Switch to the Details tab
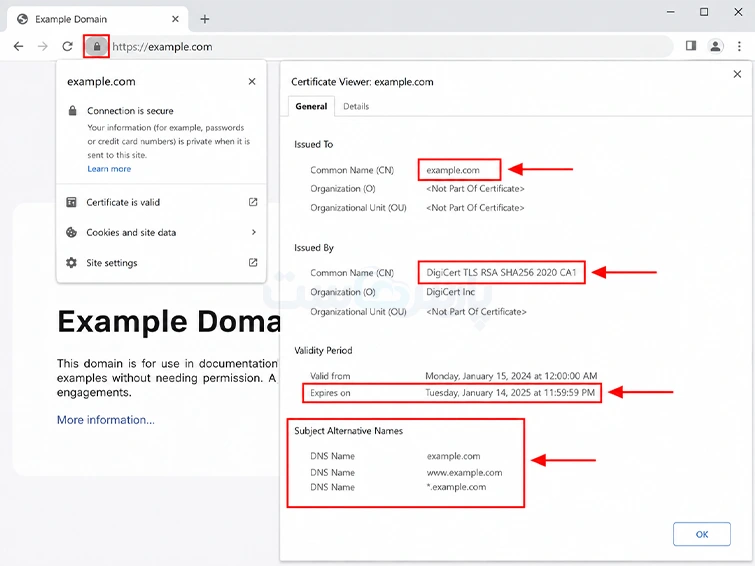755x566 pixels. [x=356, y=106]
